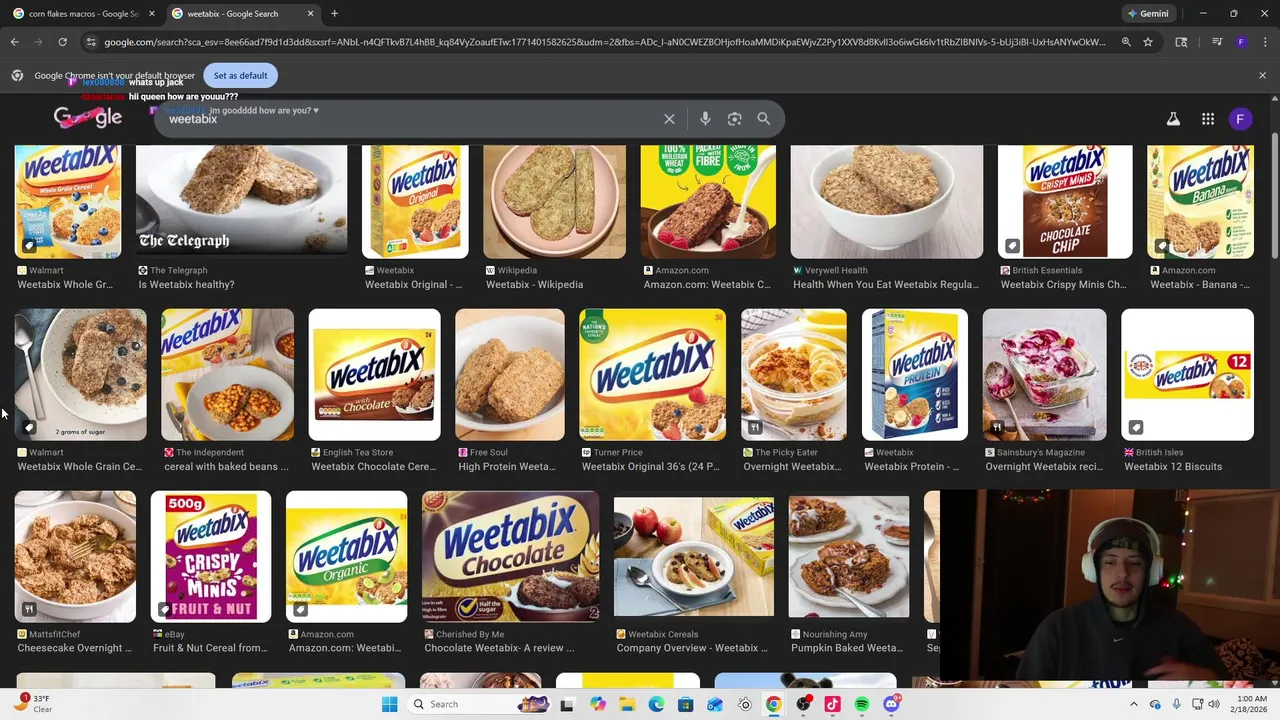This screenshot has height=720, width=1280.
Task: Click the Google logo
Action: coord(88,117)
